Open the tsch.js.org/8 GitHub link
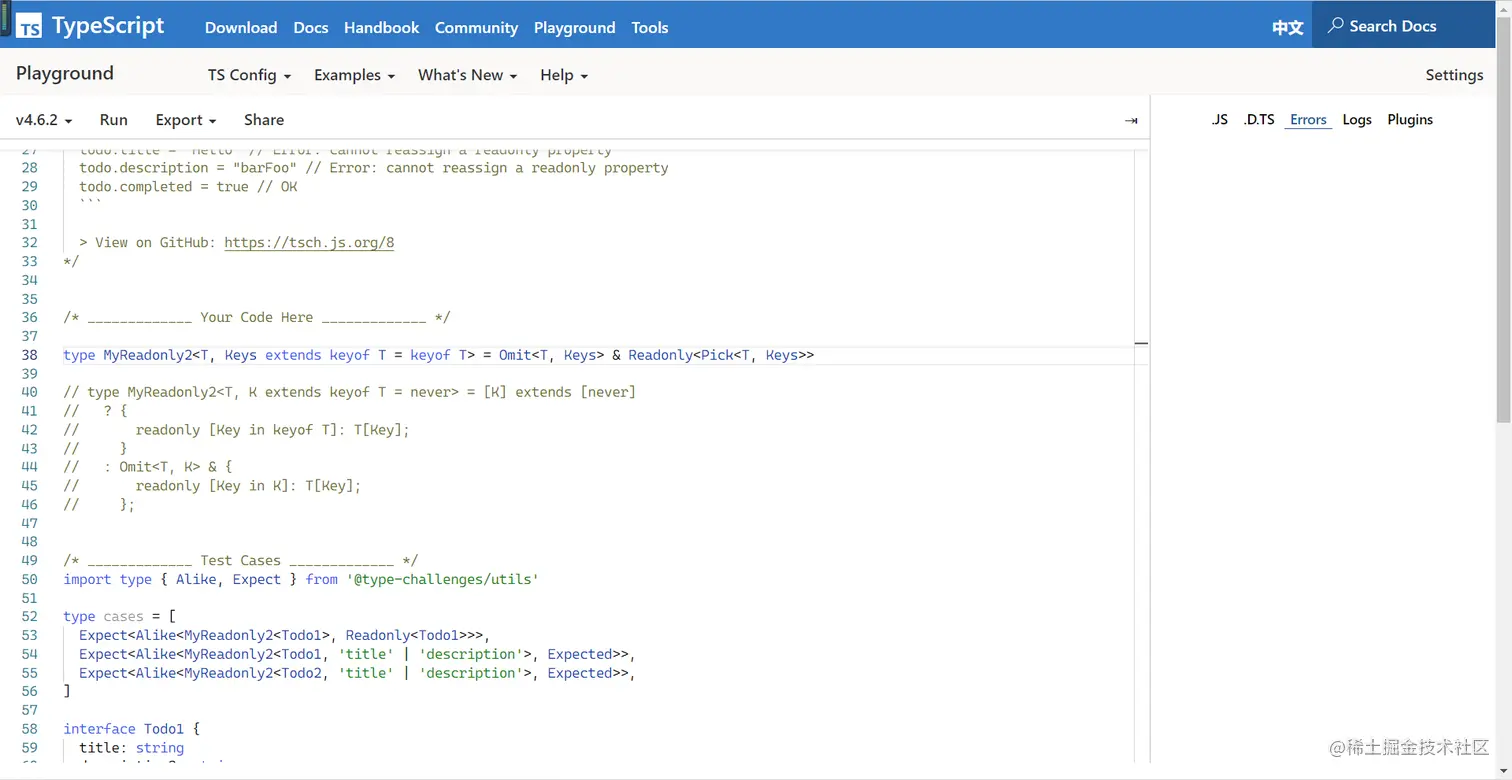This screenshot has height=780, width=1512. coord(309,243)
